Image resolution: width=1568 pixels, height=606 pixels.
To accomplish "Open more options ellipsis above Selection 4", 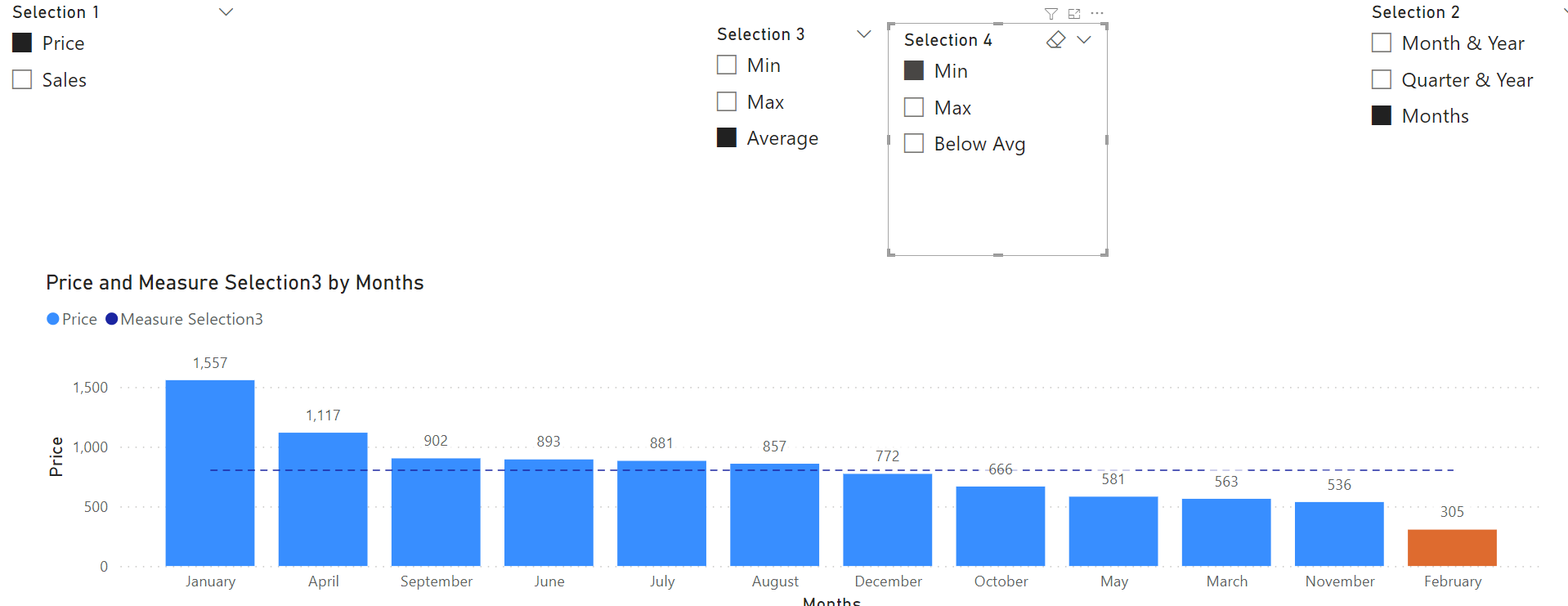I will [1097, 14].
